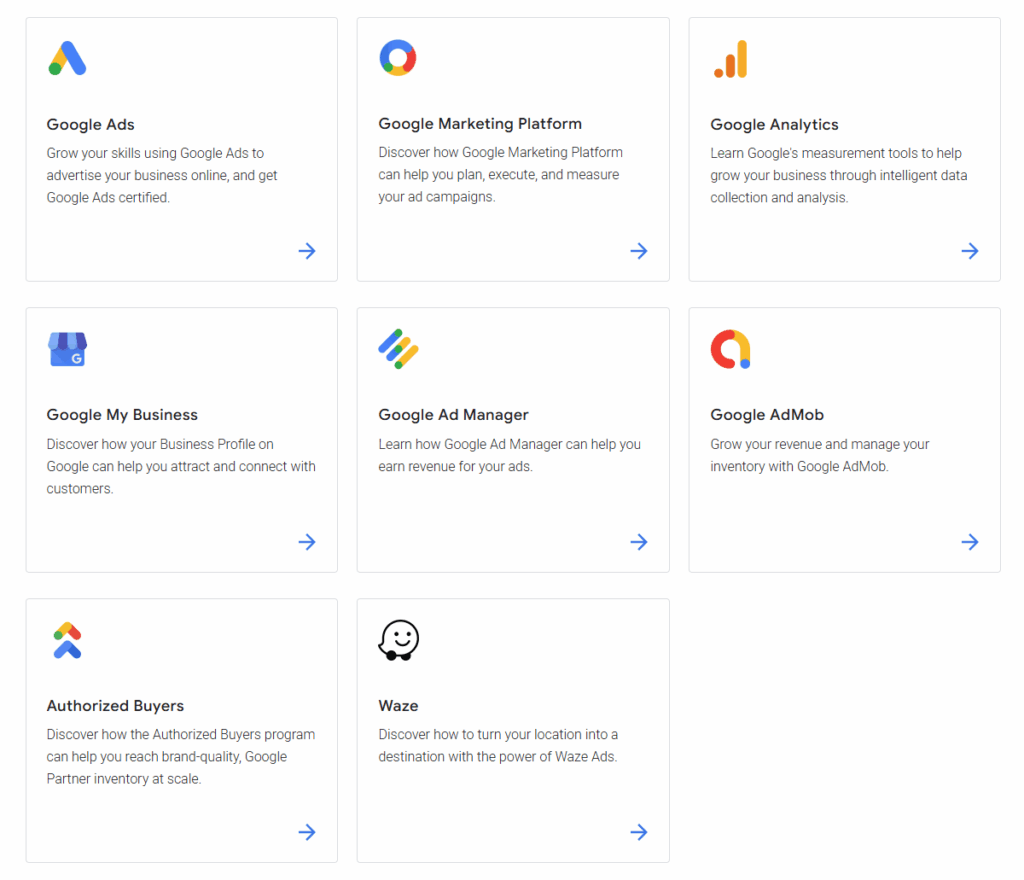The height and width of the screenshot is (880, 1024).
Task: Click the Google Ads logo icon
Action: 67,59
